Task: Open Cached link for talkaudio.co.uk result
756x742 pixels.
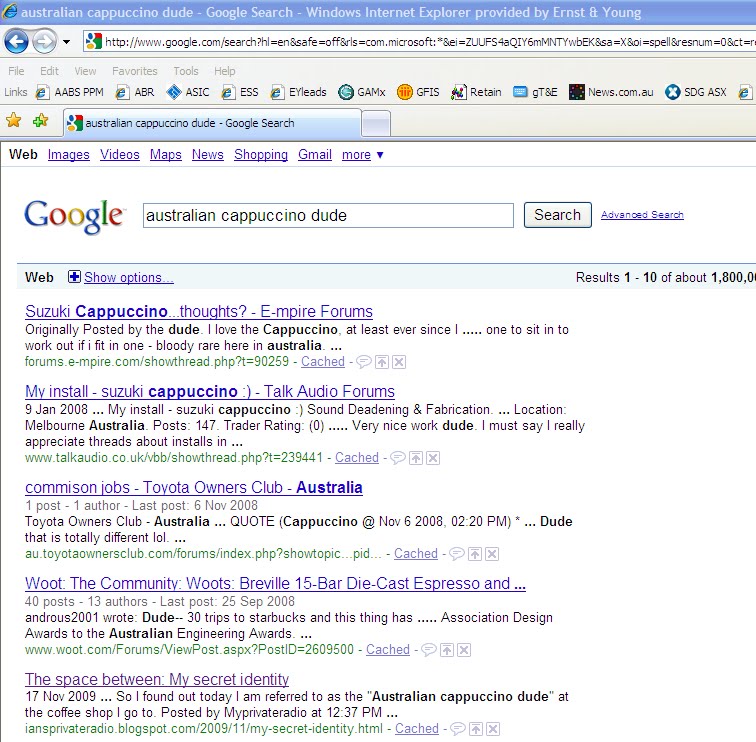Action: (357, 458)
